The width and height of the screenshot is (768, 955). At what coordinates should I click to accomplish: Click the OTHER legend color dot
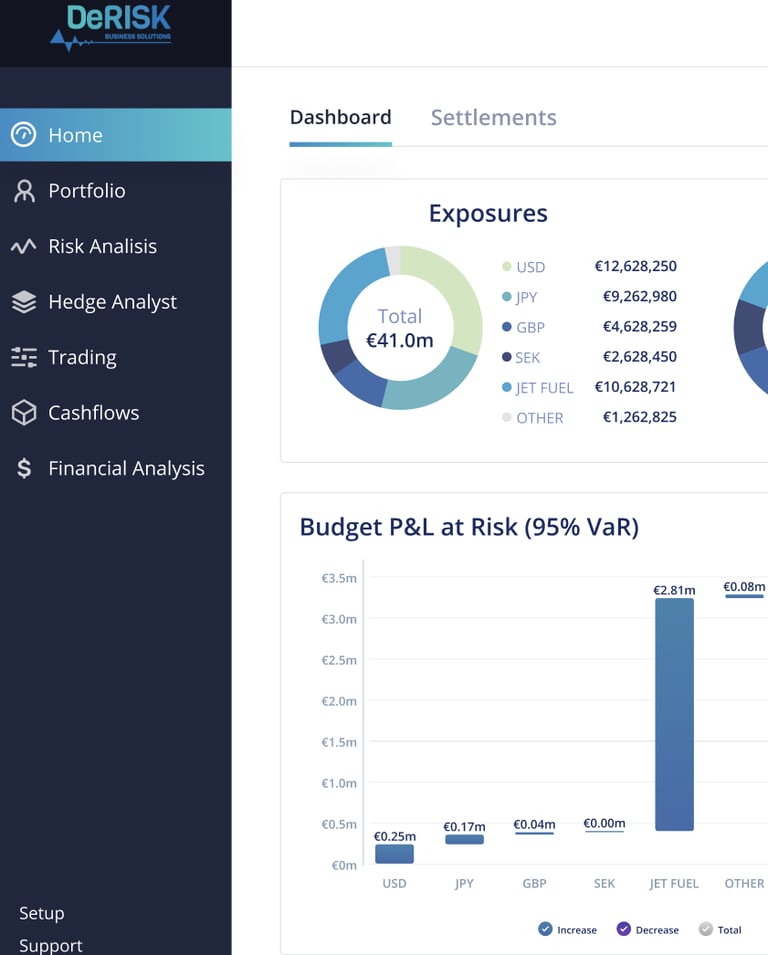pyautogui.click(x=506, y=417)
